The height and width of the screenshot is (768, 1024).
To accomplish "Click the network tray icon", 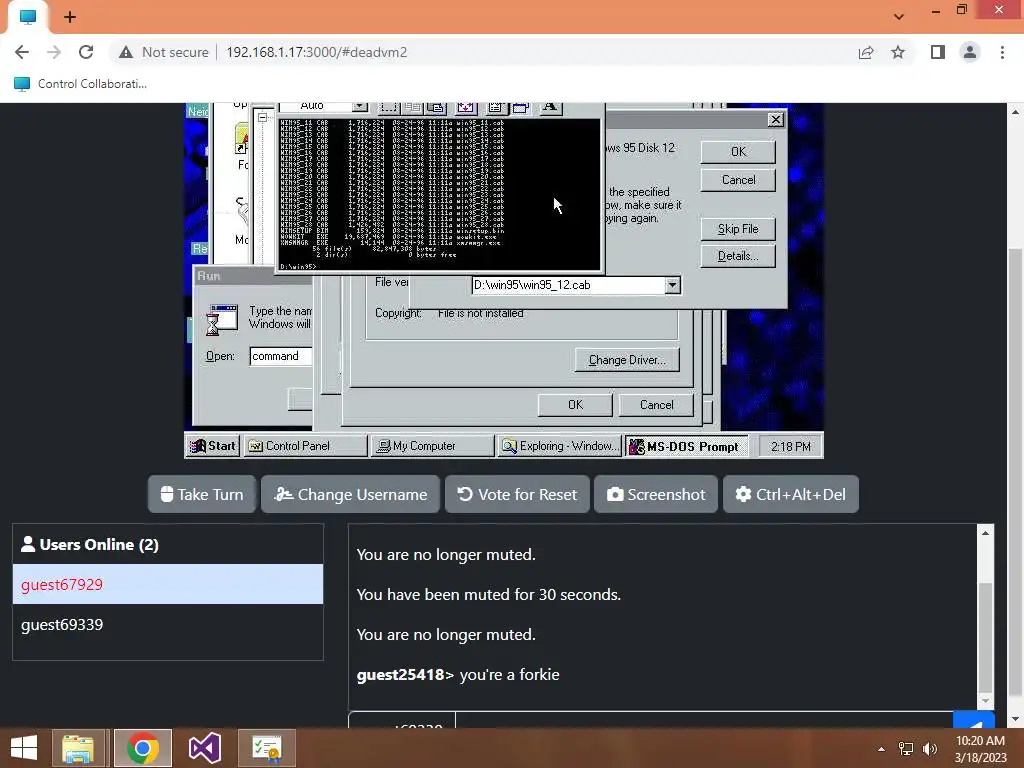I will pos(906,749).
